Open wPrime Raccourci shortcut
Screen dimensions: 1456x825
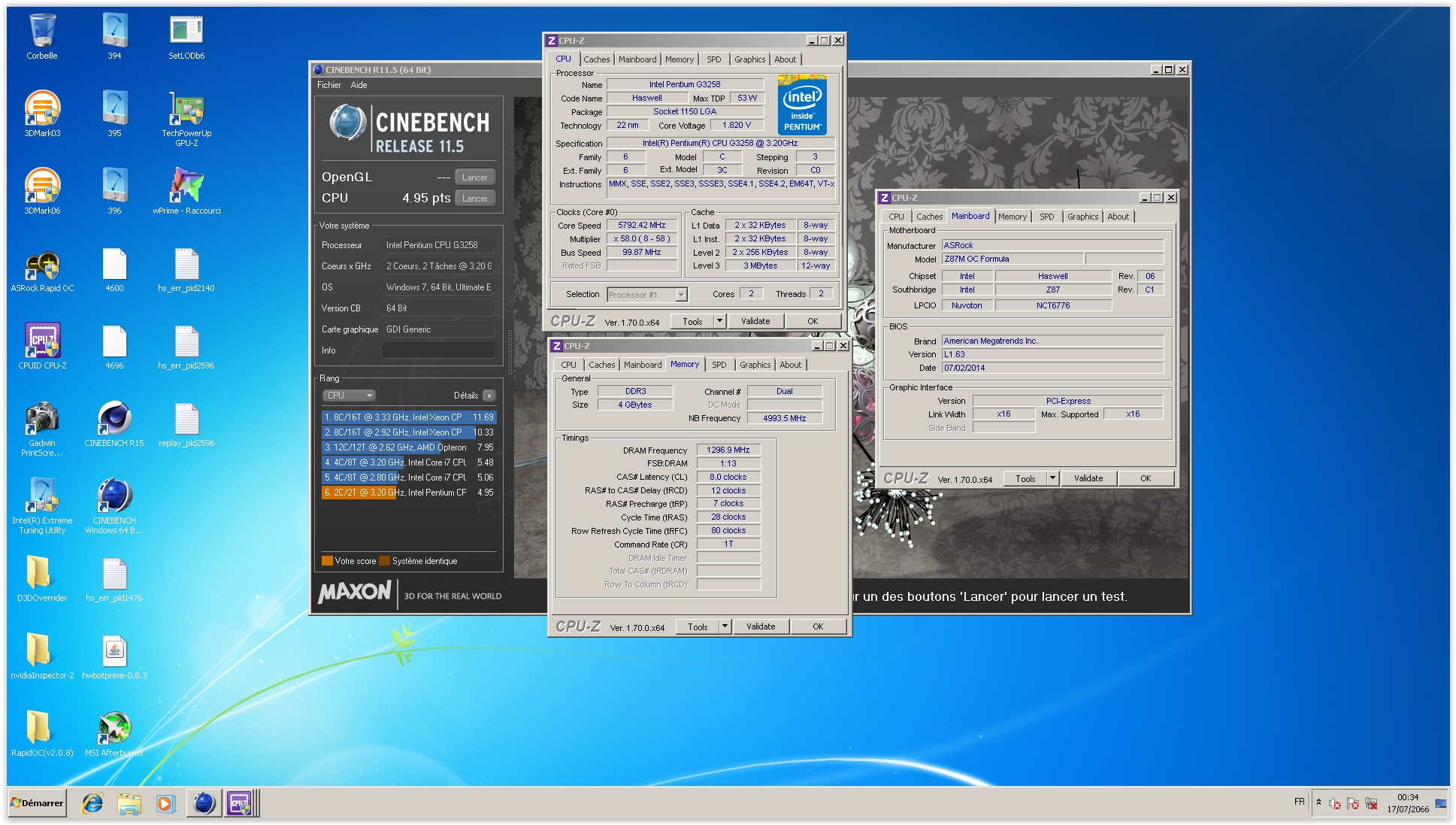[x=186, y=192]
